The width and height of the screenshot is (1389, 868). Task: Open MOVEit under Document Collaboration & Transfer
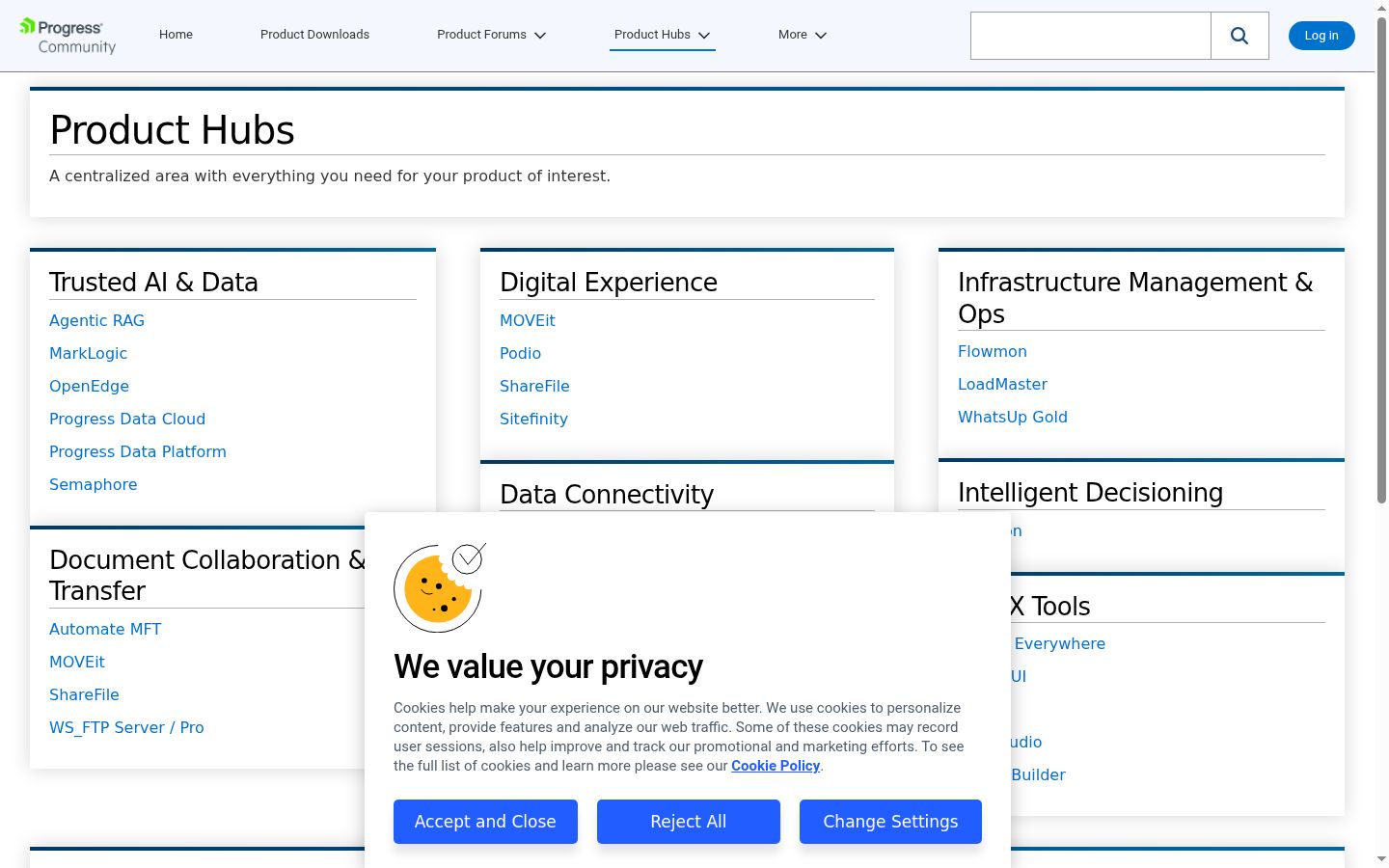coord(77,662)
